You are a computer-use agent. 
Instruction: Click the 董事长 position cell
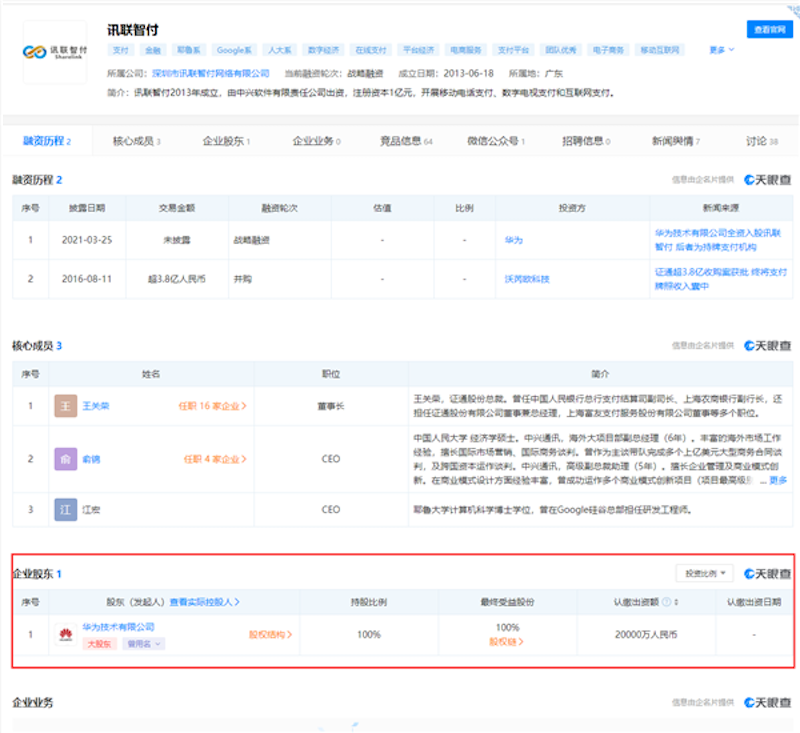331,406
